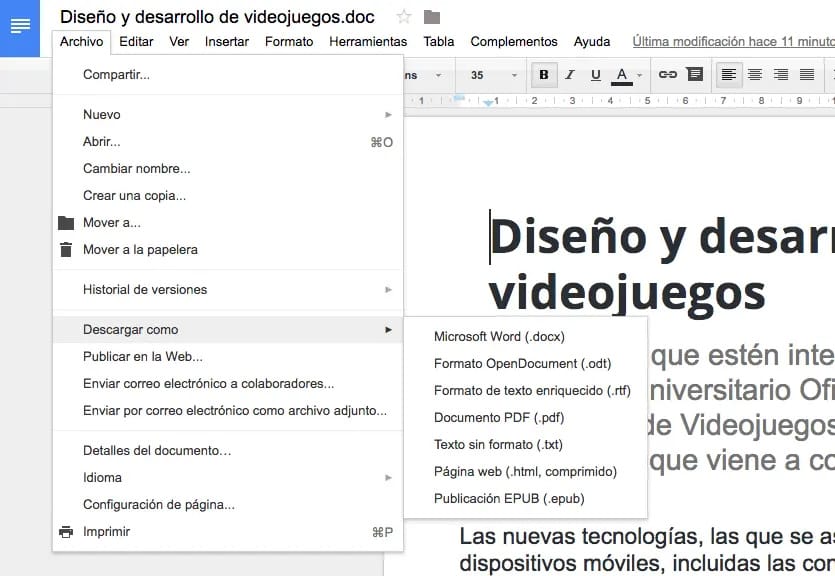Download as Página web (.html, comprimido)
The height and width of the screenshot is (576, 835).
coord(526,472)
